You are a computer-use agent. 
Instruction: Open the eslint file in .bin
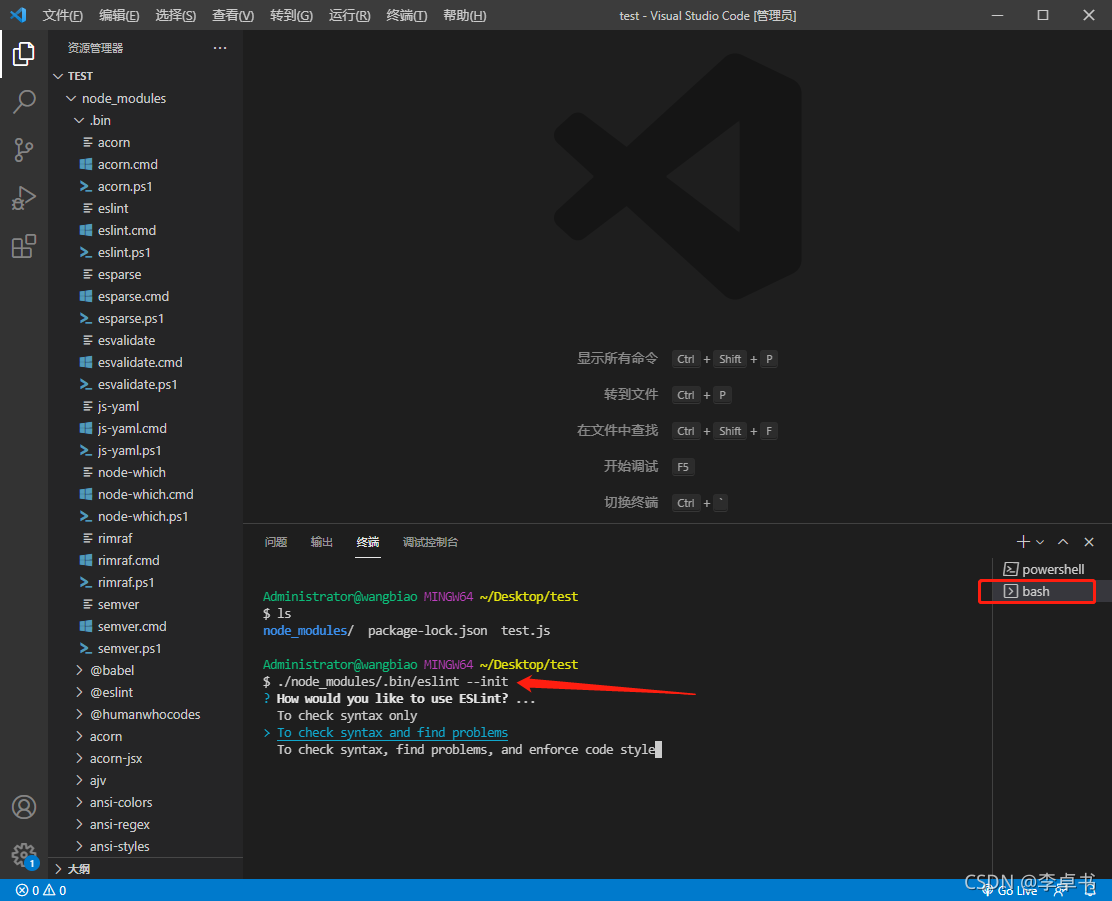(113, 208)
